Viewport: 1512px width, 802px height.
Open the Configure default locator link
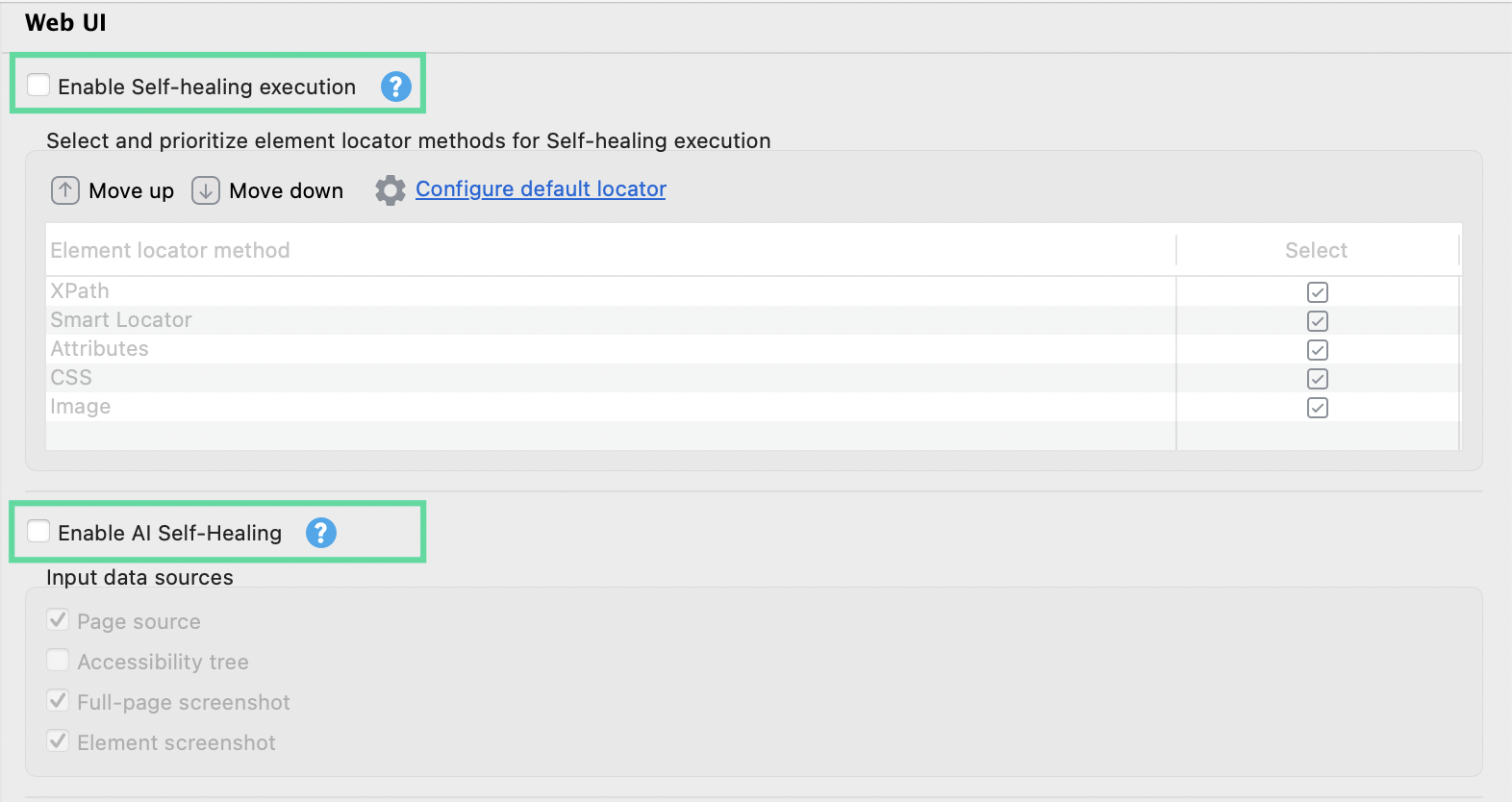pos(540,188)
